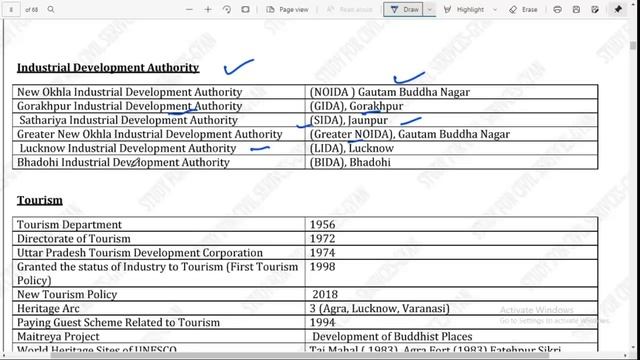Click "Gorakhpur Industrial Development Authority" cell
This screenshot has width=640, height=360.
coord(158,106)
